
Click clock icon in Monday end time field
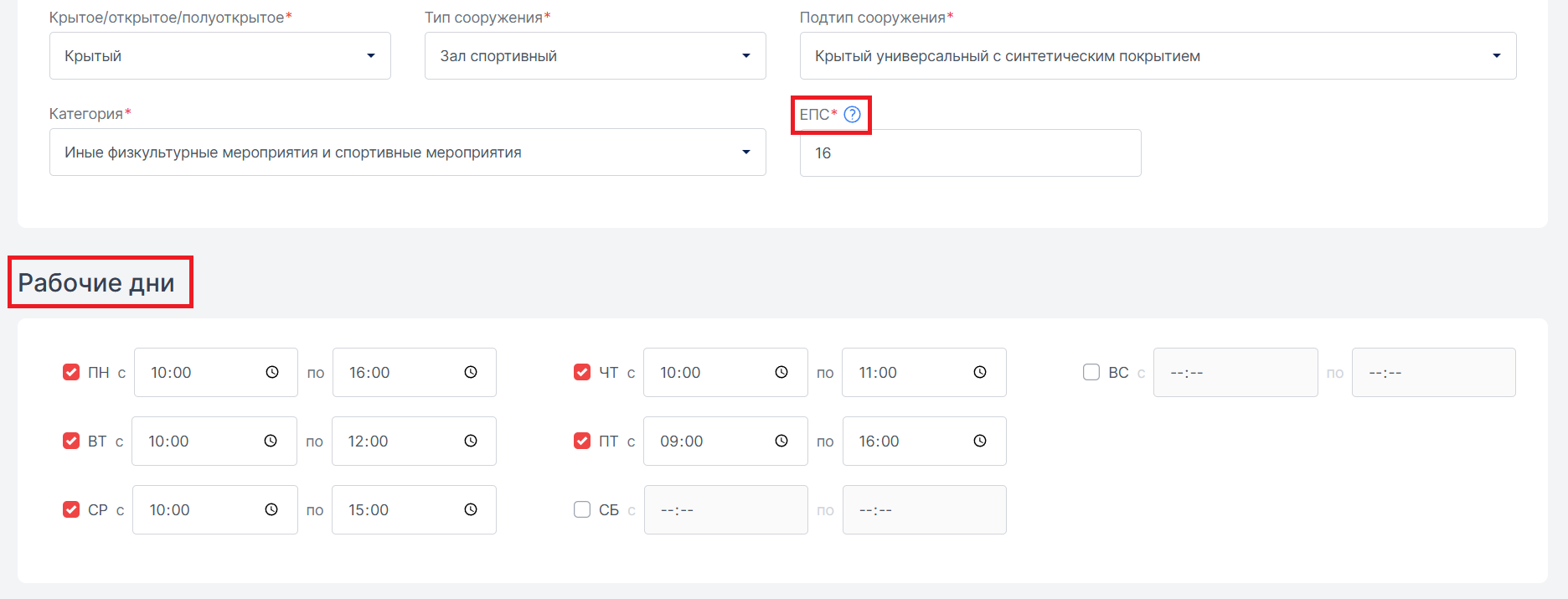coord(471,373)
